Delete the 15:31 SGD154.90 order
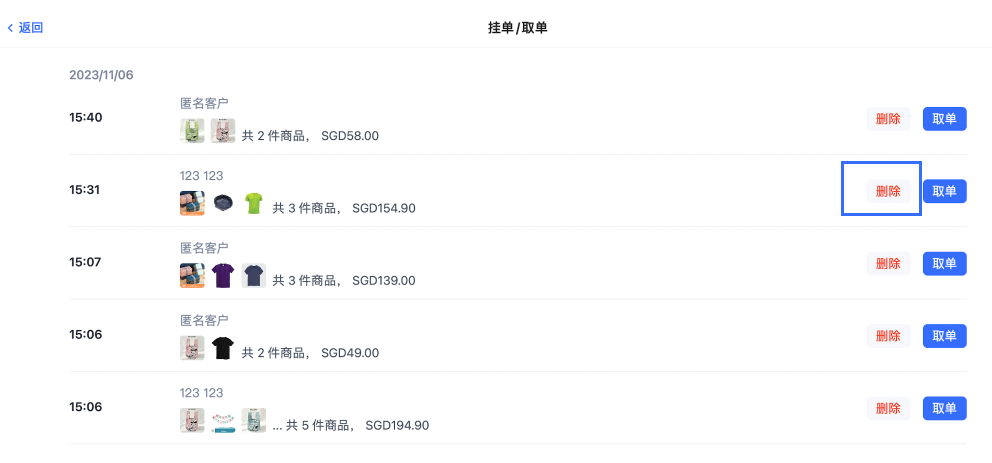Image resolution: width=992 pixels, height=463 pixels. click(888, 191)
